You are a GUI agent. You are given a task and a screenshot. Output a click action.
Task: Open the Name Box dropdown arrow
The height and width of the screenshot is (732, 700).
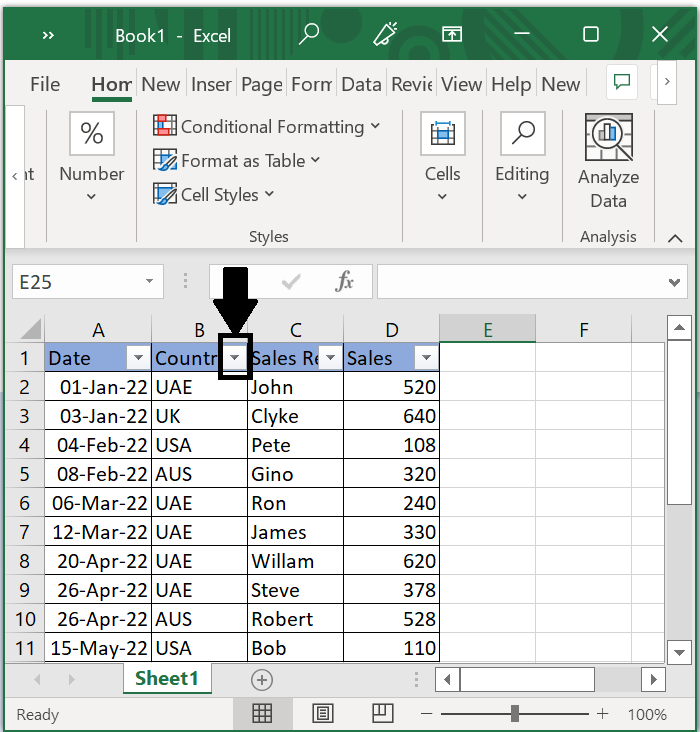click(x=149, y=281)
